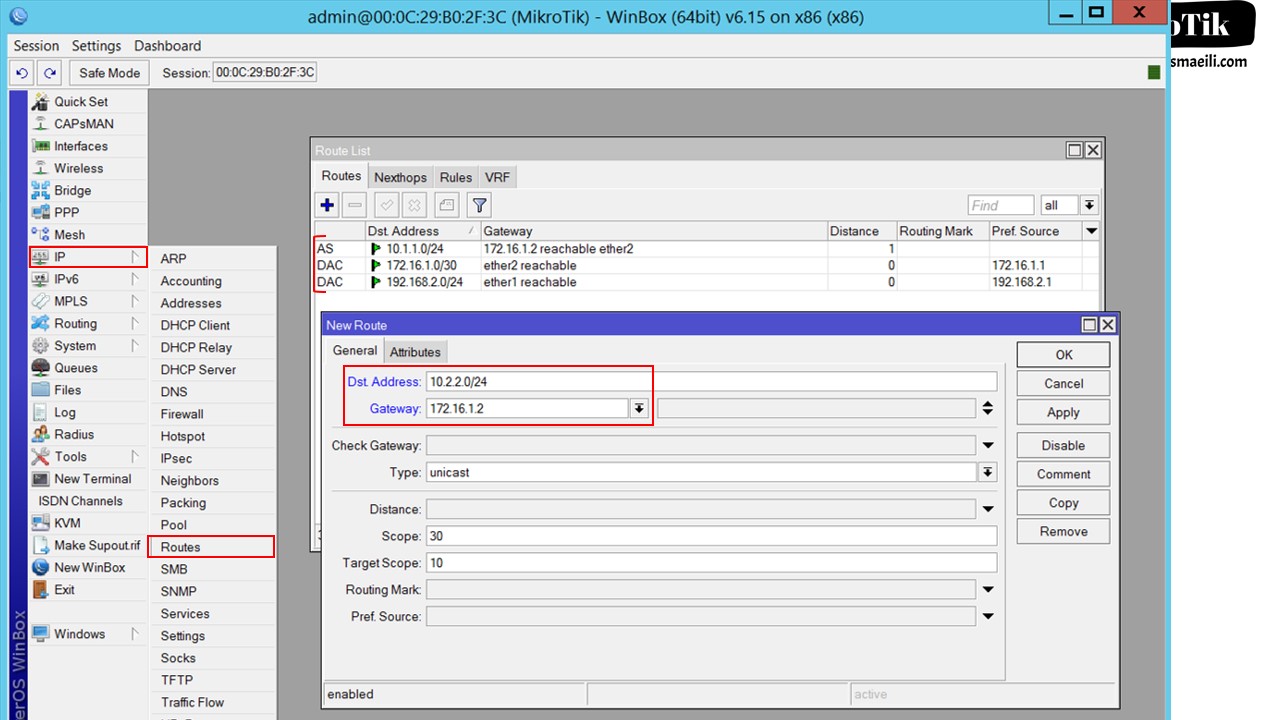Click Exit in sidebar

tap(64, 589)
